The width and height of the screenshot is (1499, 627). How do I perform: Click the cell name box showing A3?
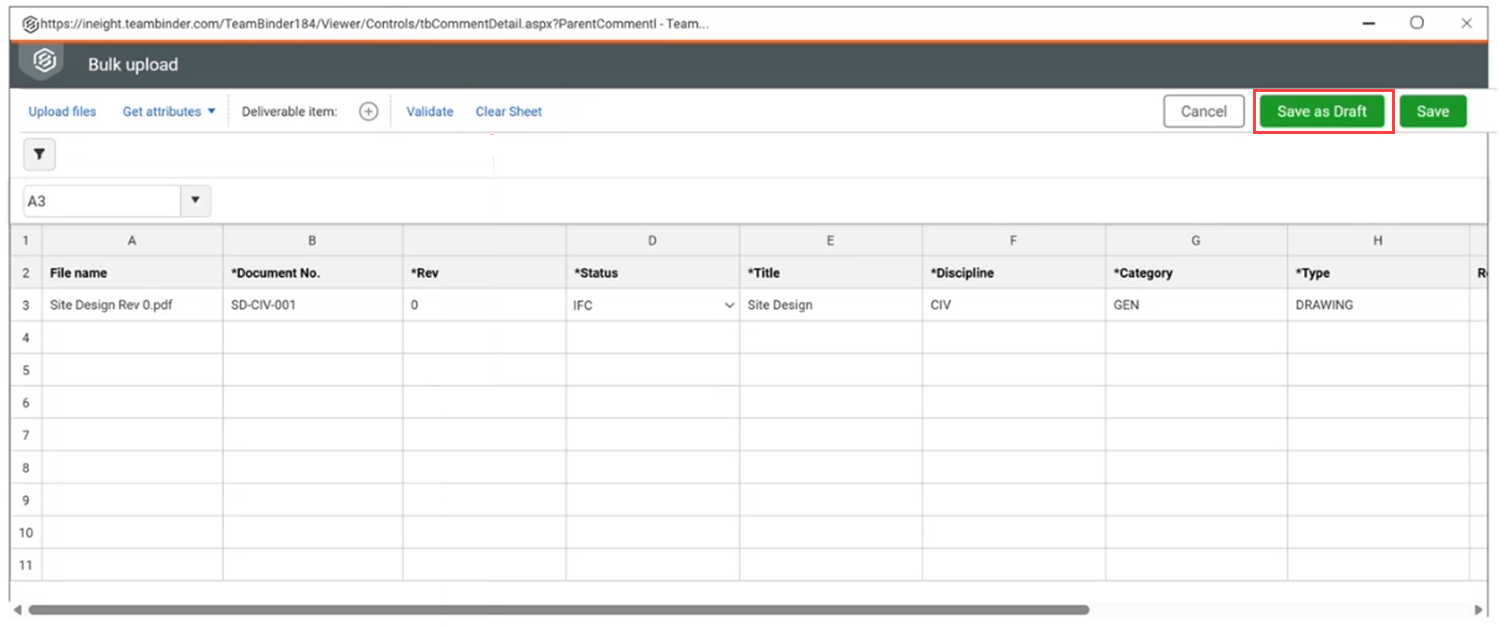click(x=100, y=201)
